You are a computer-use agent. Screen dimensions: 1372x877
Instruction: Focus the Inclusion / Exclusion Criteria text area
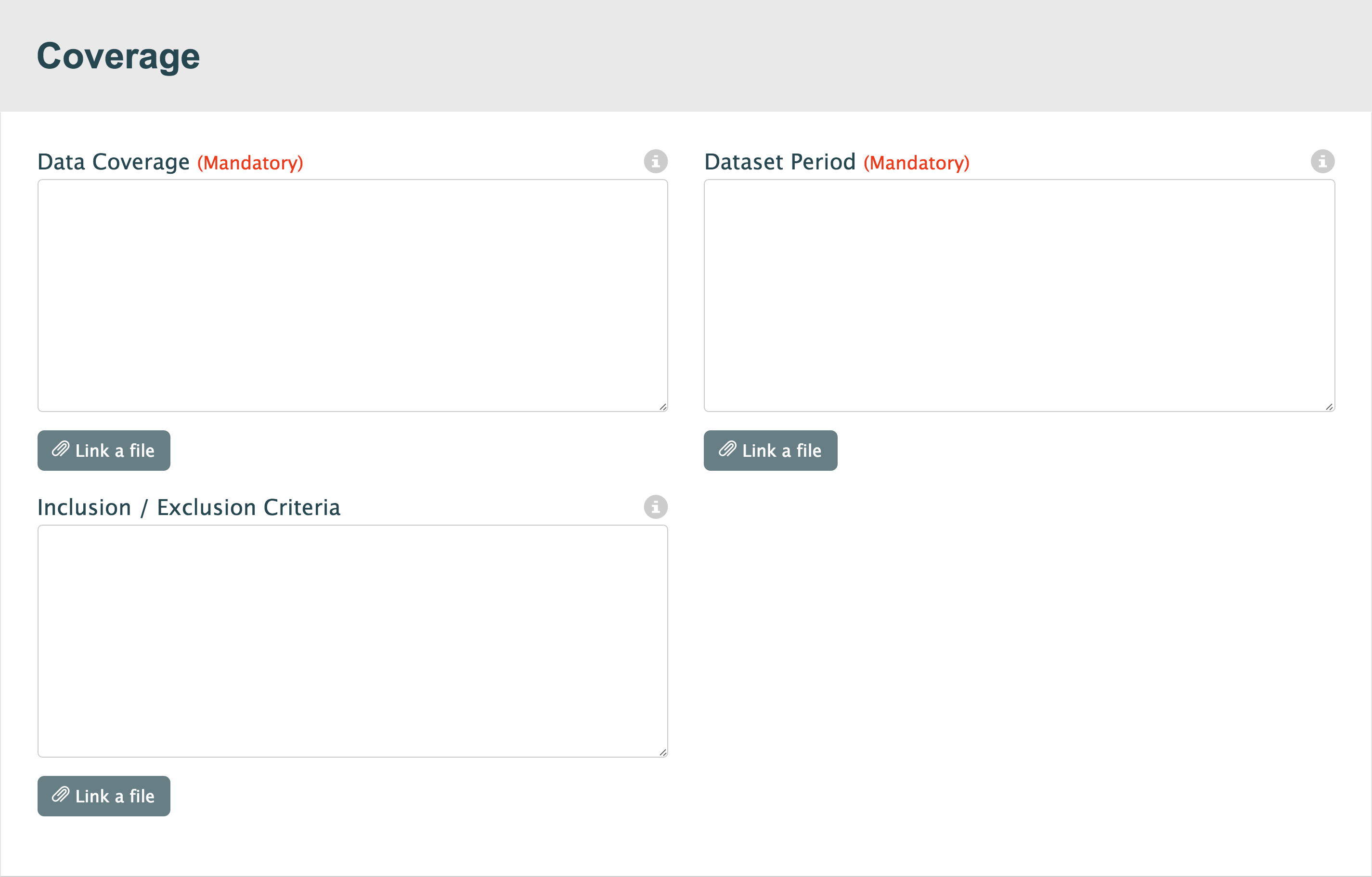coord(352,641)
